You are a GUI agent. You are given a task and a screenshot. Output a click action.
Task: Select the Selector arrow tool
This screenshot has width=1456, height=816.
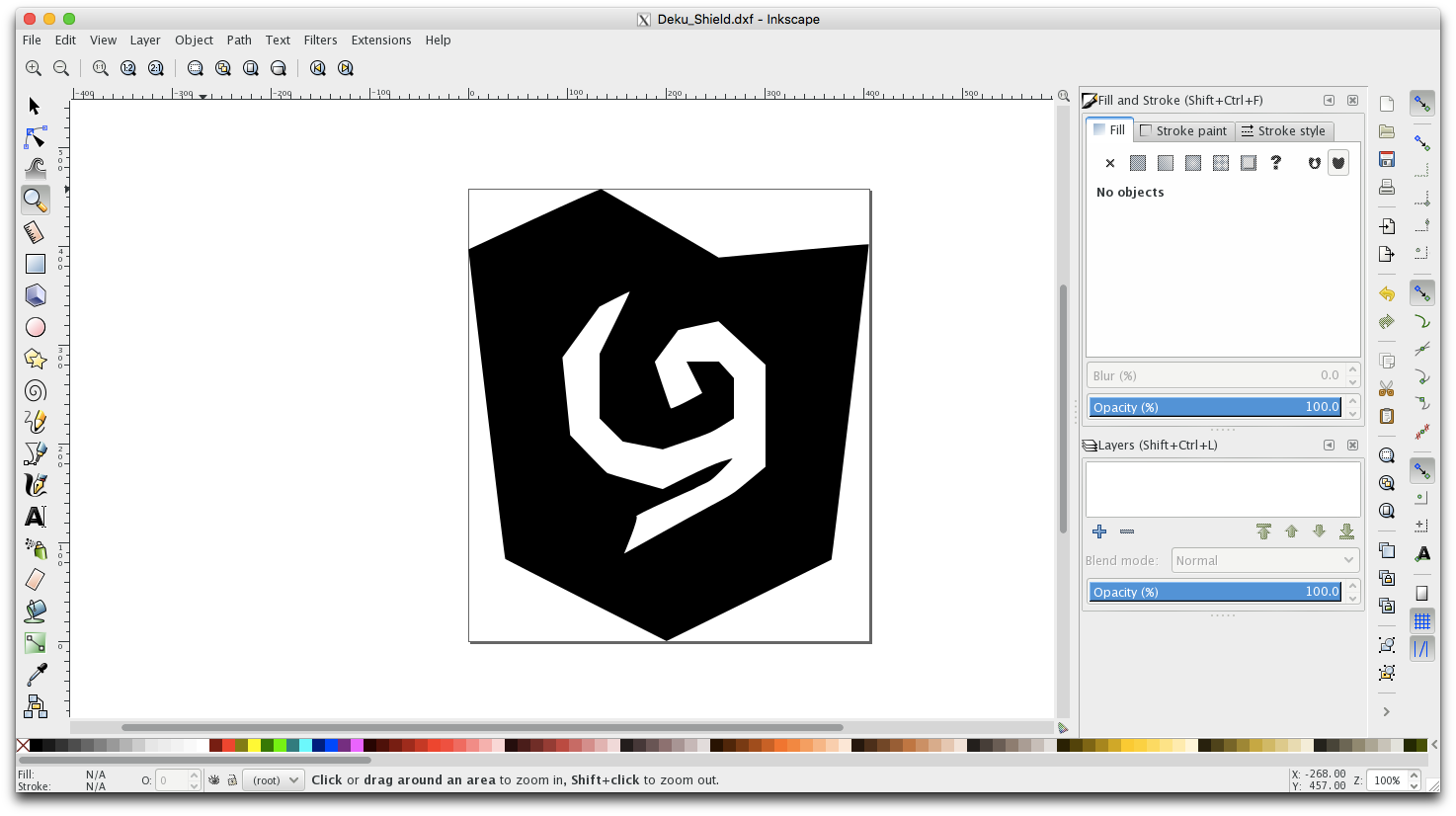35,106
